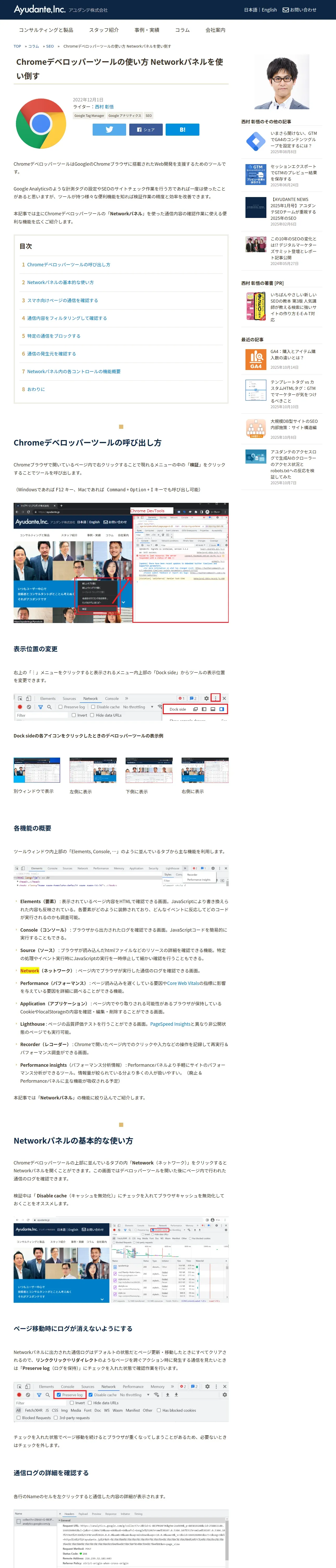Open the robots.txt 生成AIクローラー article link

pos(293,464)
